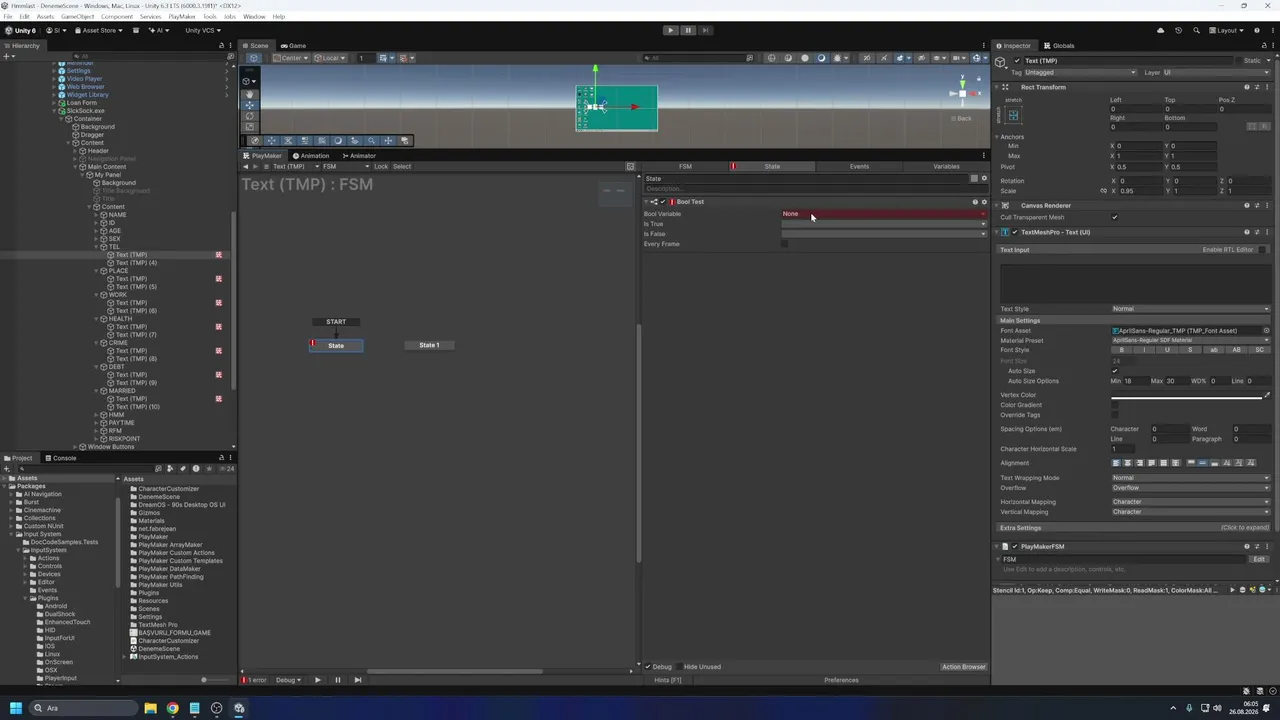Switch to the Globals tab
This screenshot has width=1280, height=720.
click(1059, 46)
